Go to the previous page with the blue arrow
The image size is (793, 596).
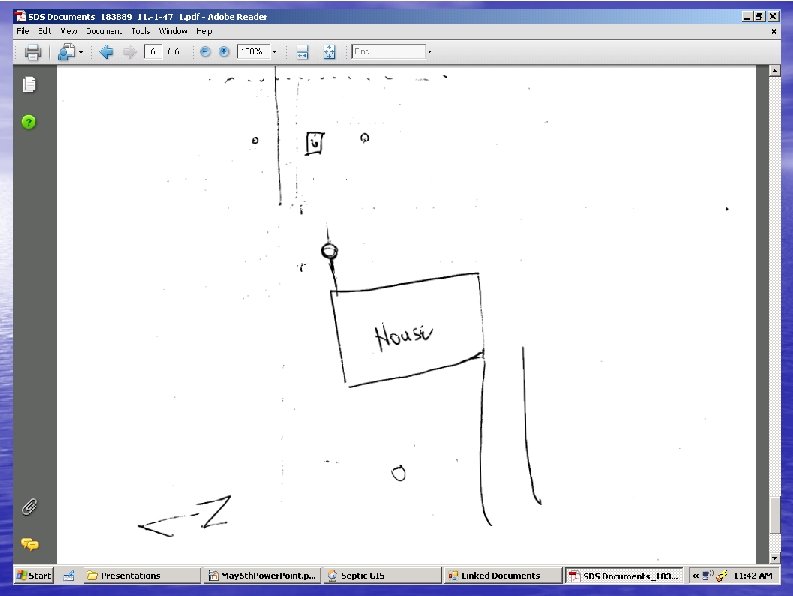coord(106,52)
